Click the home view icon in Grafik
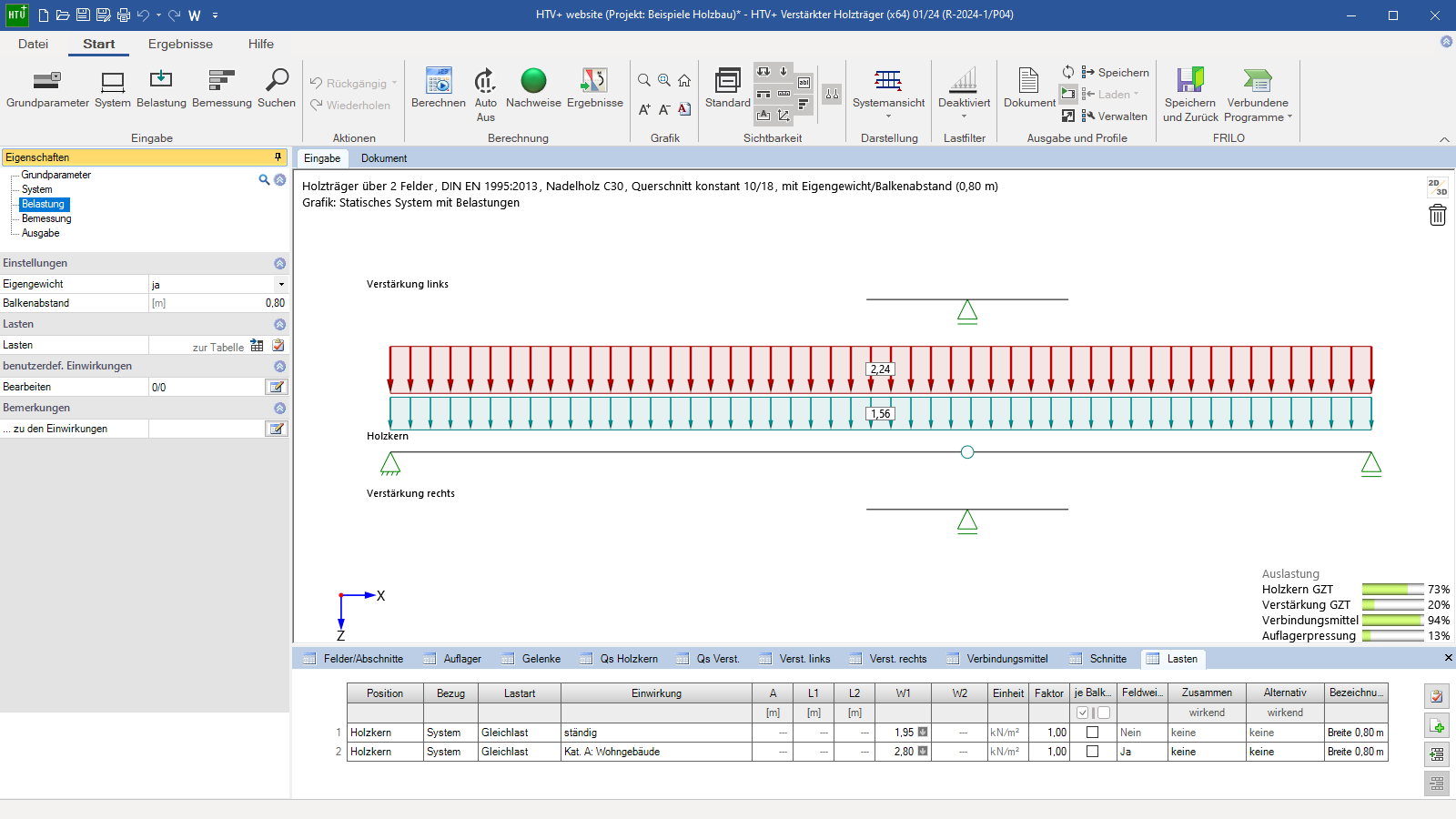This screenshot has height=819, width=1456. tap(684, 80)
